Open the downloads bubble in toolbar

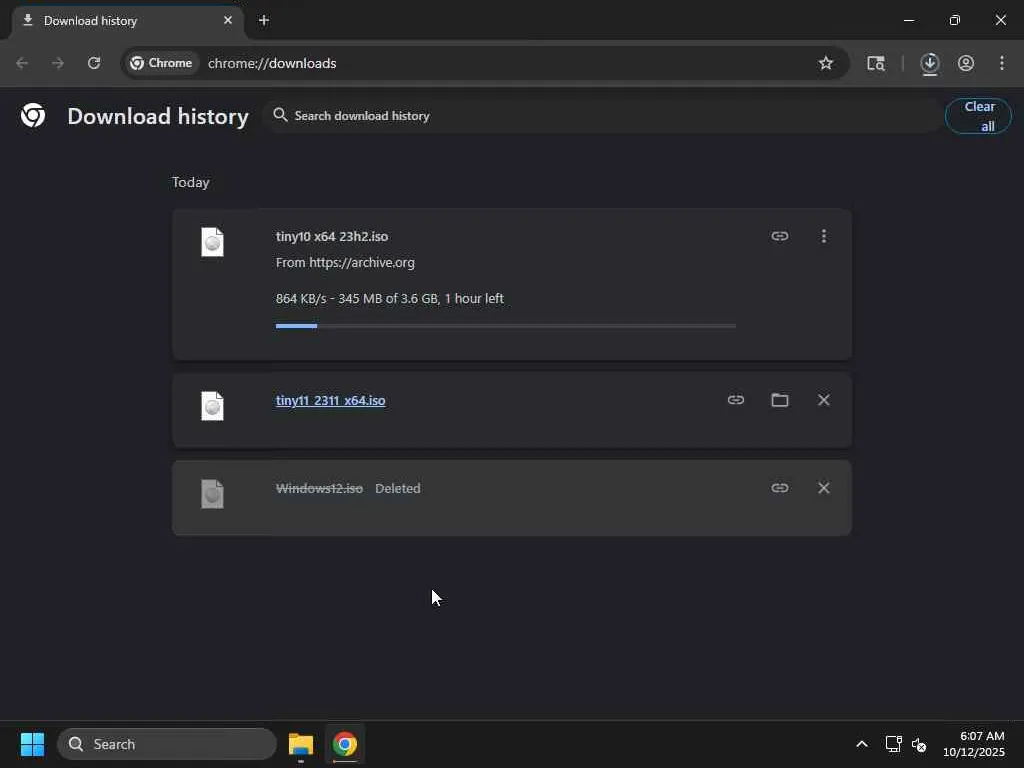(929, 63)
